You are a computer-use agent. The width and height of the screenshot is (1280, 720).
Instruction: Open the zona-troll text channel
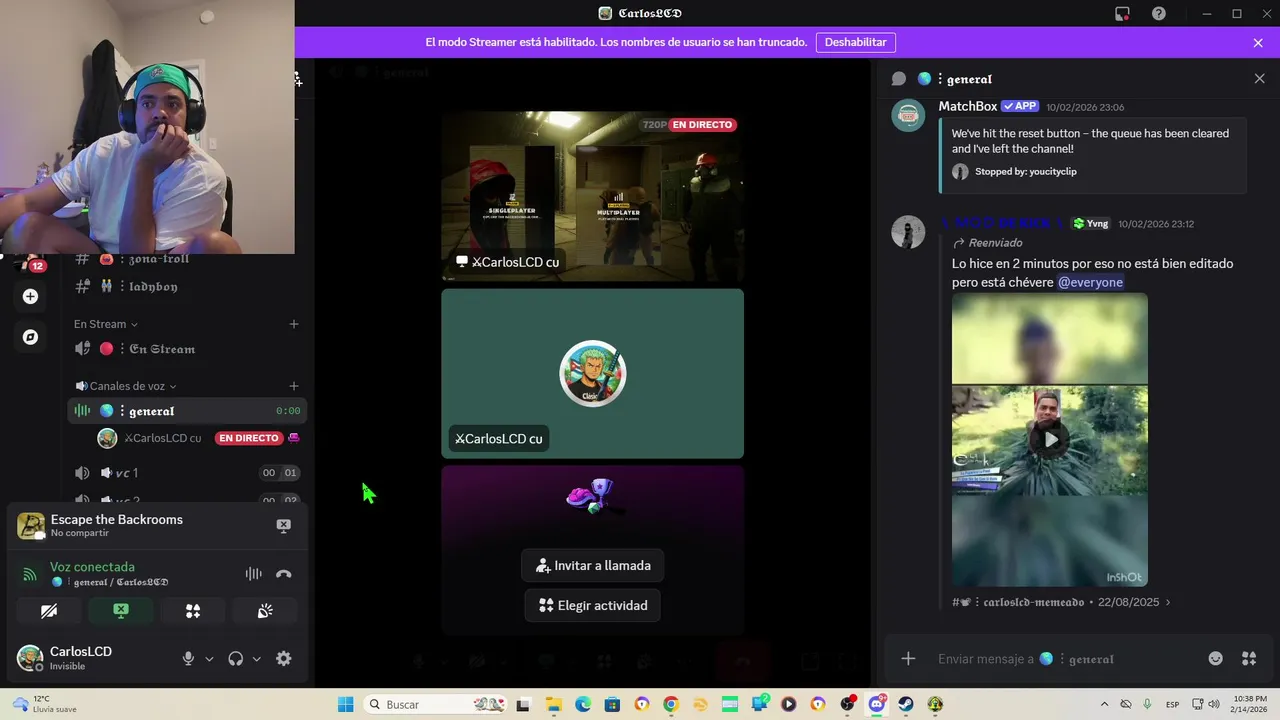(187, 259)
